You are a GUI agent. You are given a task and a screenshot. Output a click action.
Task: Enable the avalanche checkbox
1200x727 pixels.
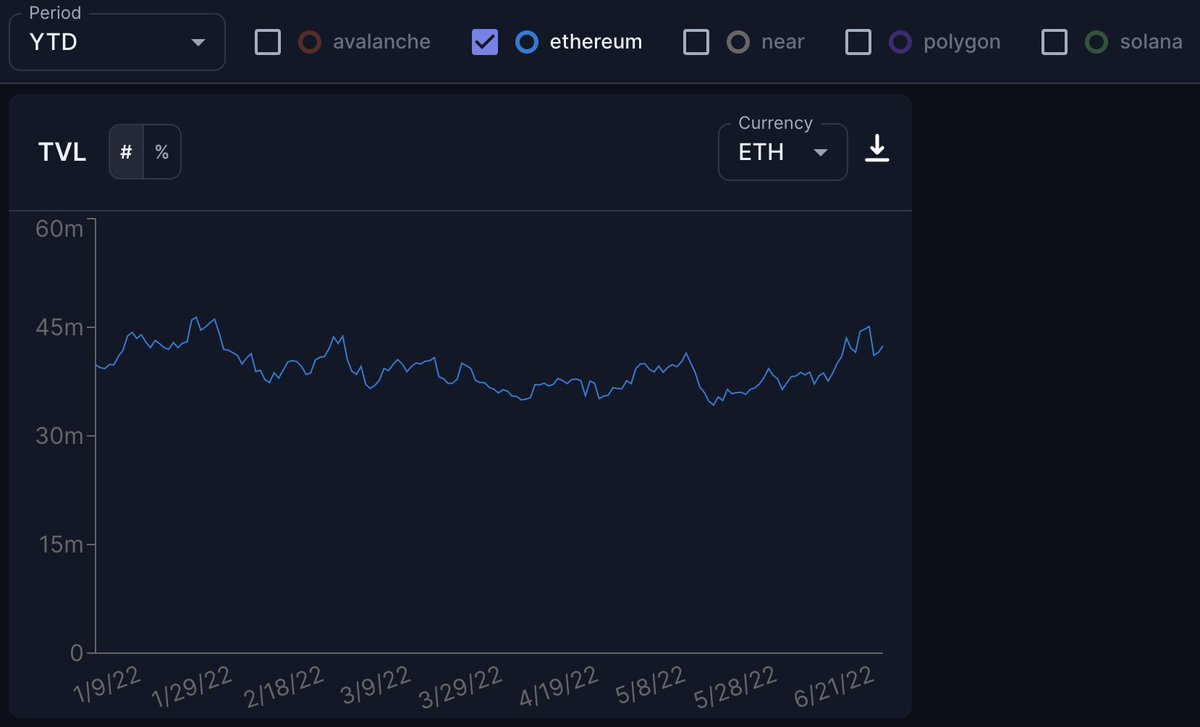point(267,42)
